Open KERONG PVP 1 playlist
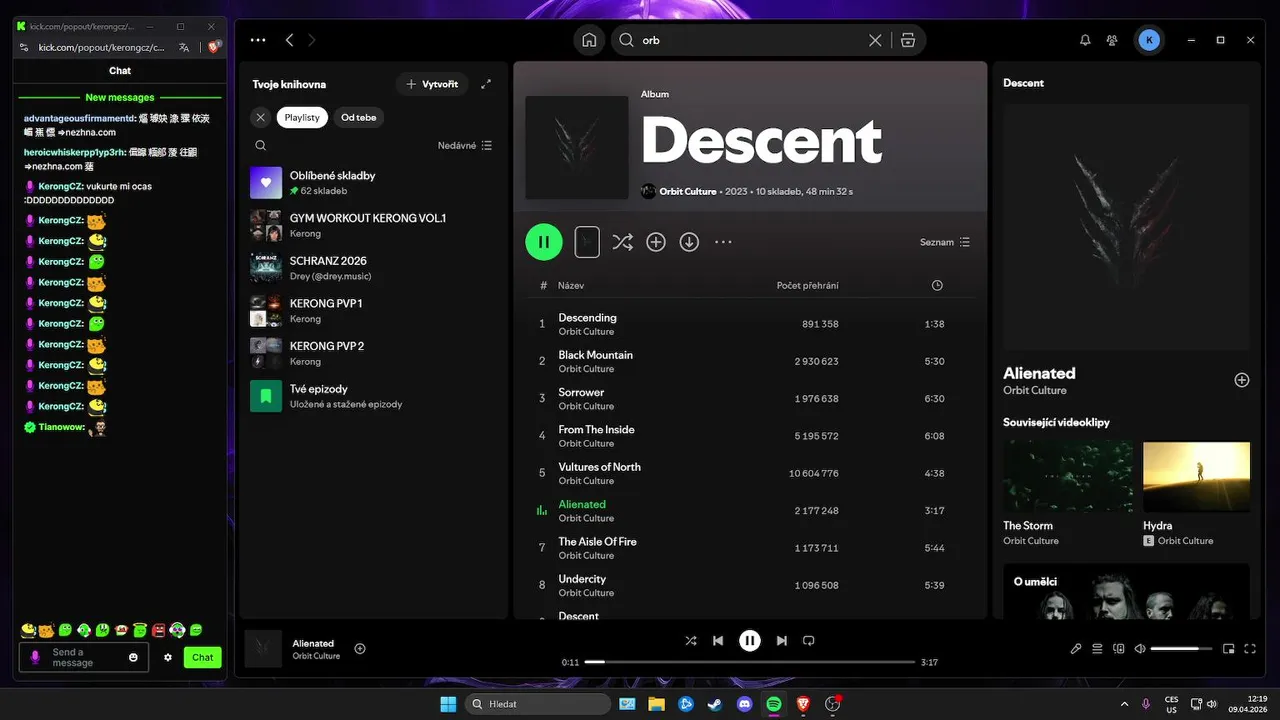Screen dimensions: 1280x720 373,311
